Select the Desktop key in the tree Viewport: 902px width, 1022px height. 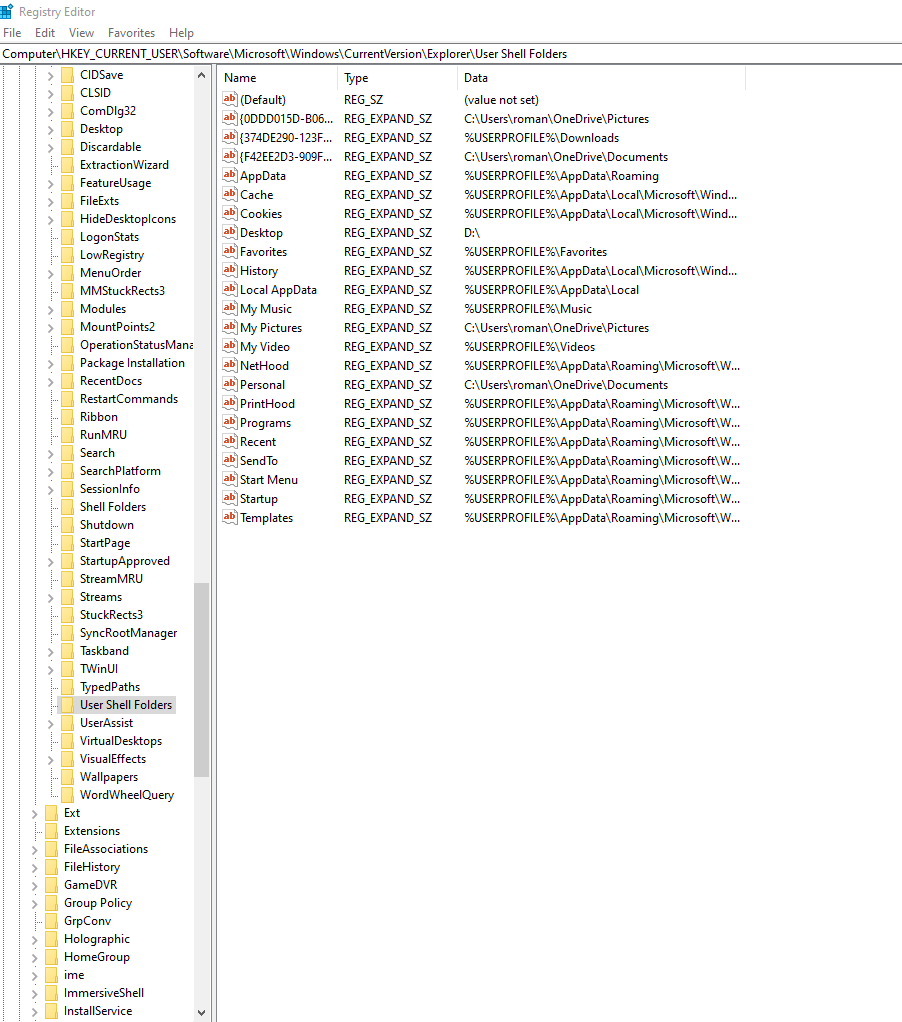click(101, 129)
